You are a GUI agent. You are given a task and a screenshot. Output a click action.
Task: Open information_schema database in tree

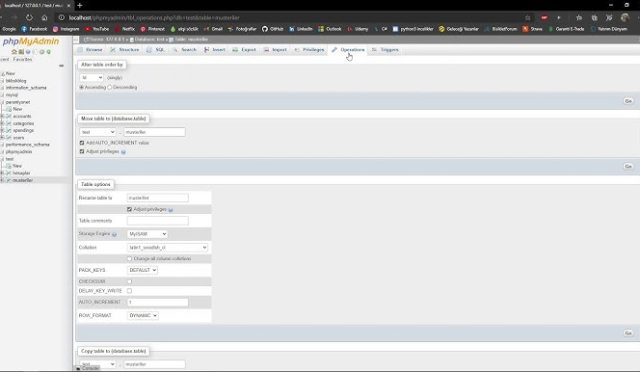pos(26,88)
